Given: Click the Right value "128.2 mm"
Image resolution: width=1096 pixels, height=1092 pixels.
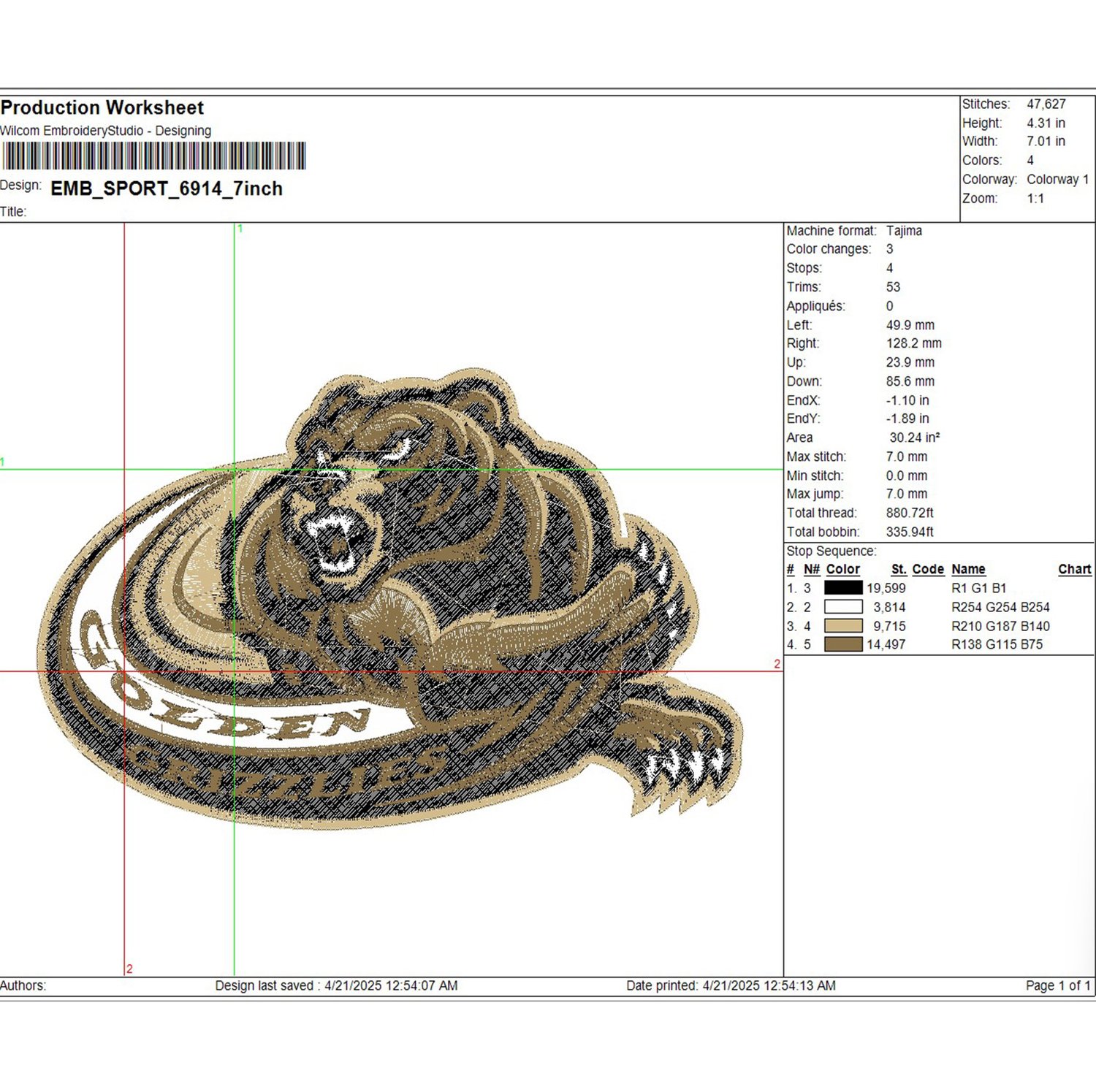Looking at the screenshot, I should 914,343.
